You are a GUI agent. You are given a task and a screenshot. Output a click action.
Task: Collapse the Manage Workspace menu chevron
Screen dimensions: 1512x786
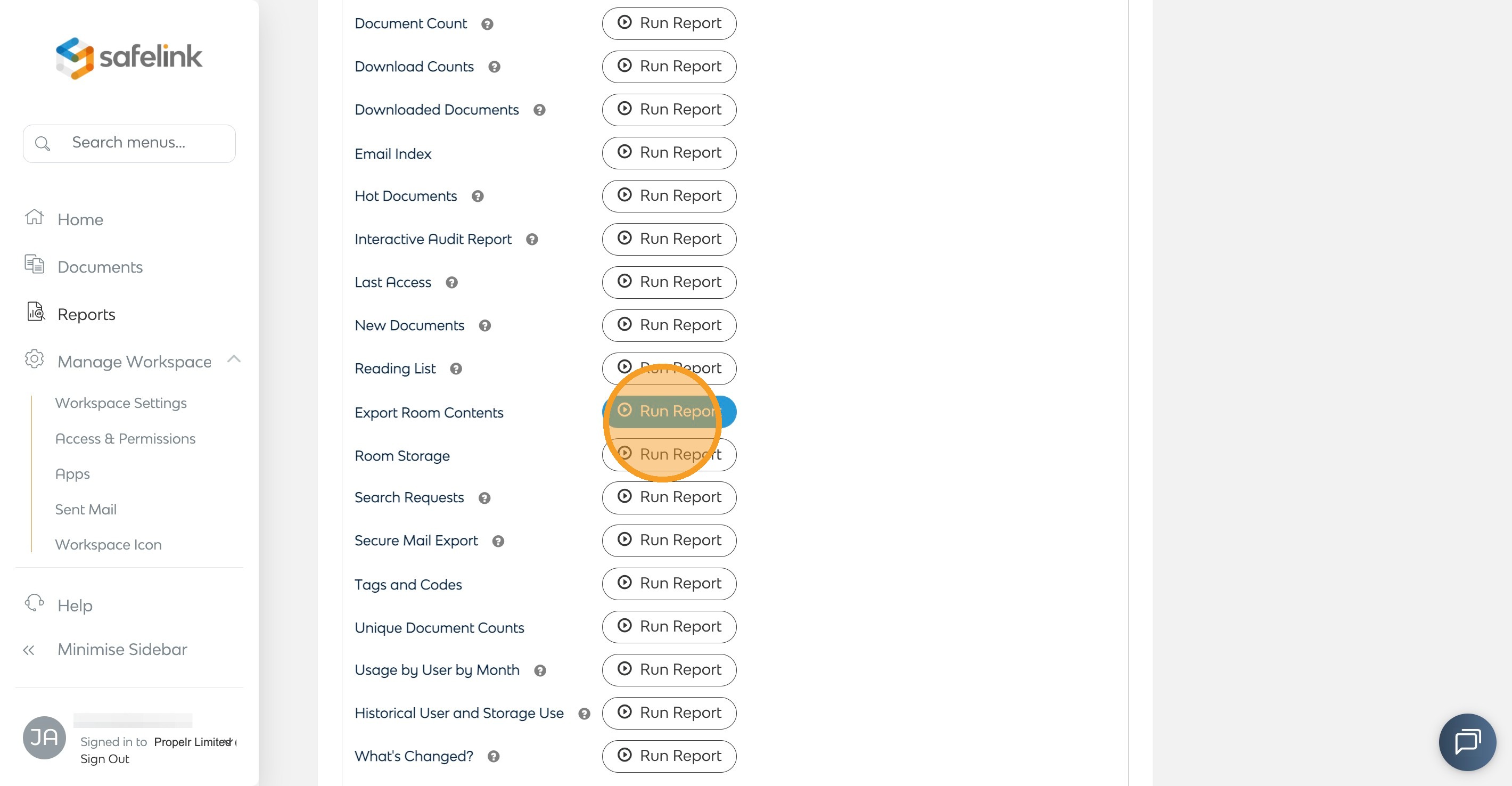pos(234,359)
